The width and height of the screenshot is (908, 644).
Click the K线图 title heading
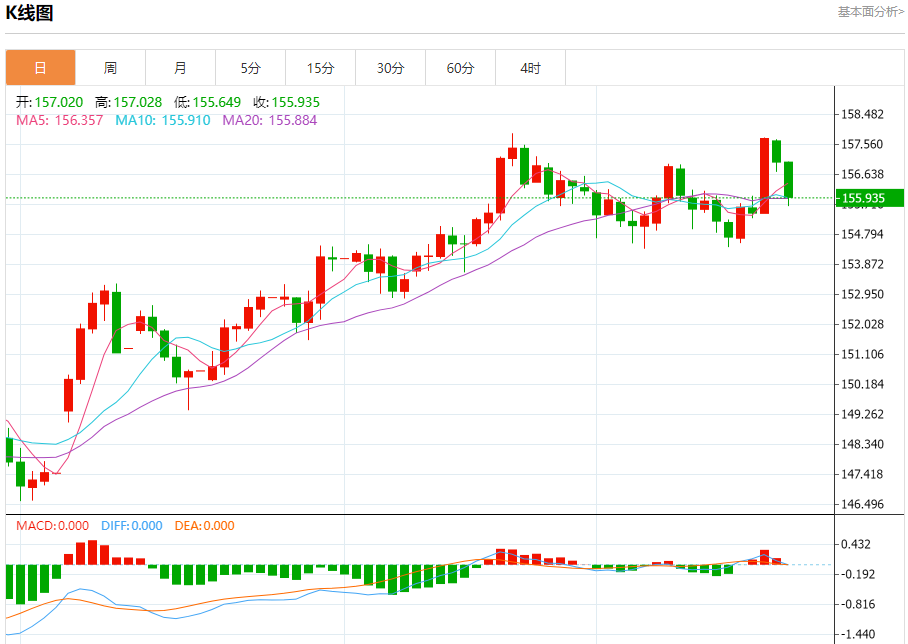click(30, 13)
